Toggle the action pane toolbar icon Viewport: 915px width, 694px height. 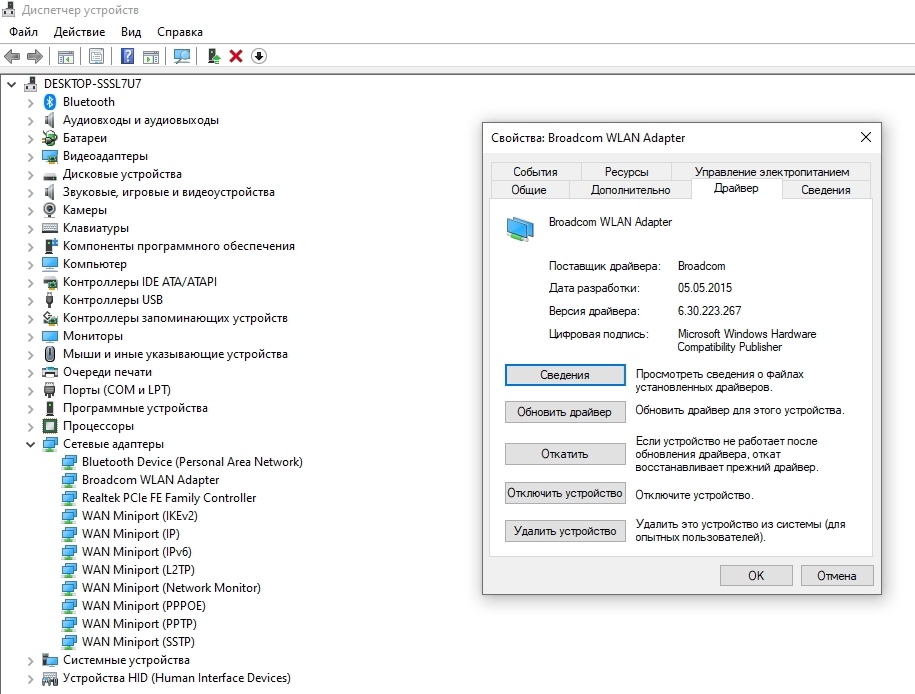151,57
